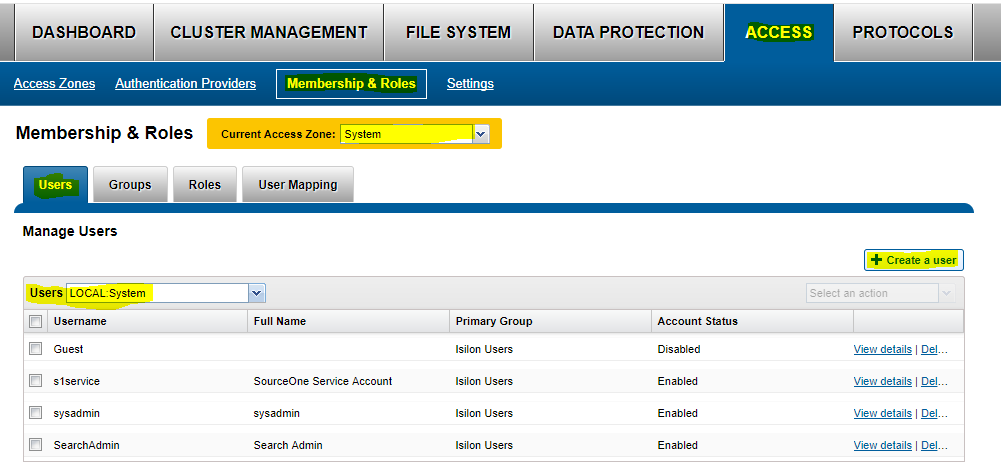This screenshot has height=474, width=1001.
Task: Mark the SearchAdmin user checkbox
Action: [36, 445]
